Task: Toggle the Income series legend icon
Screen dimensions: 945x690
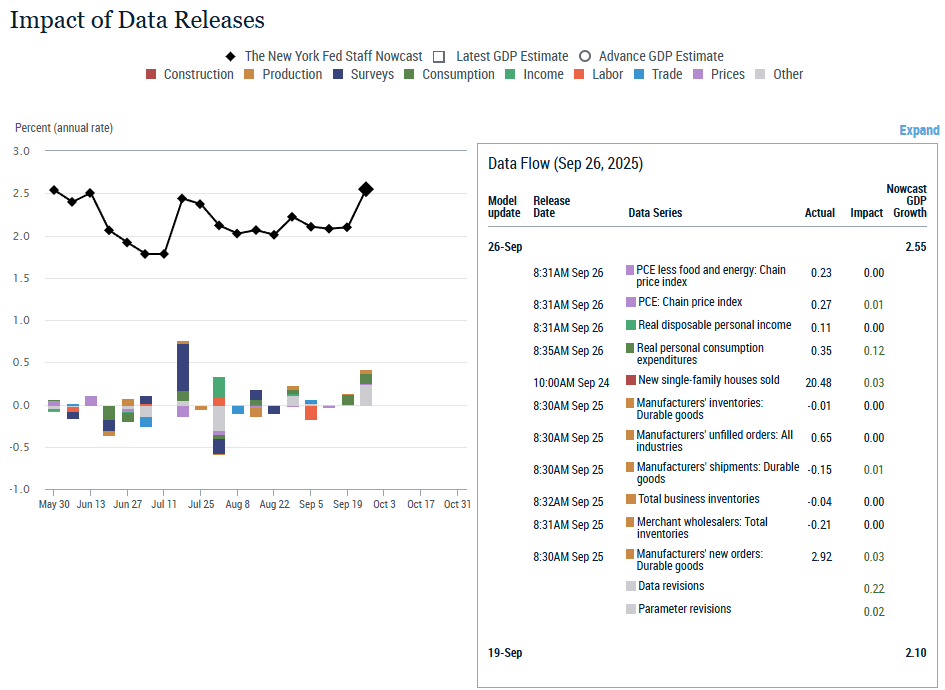Action: pos(510,74)
